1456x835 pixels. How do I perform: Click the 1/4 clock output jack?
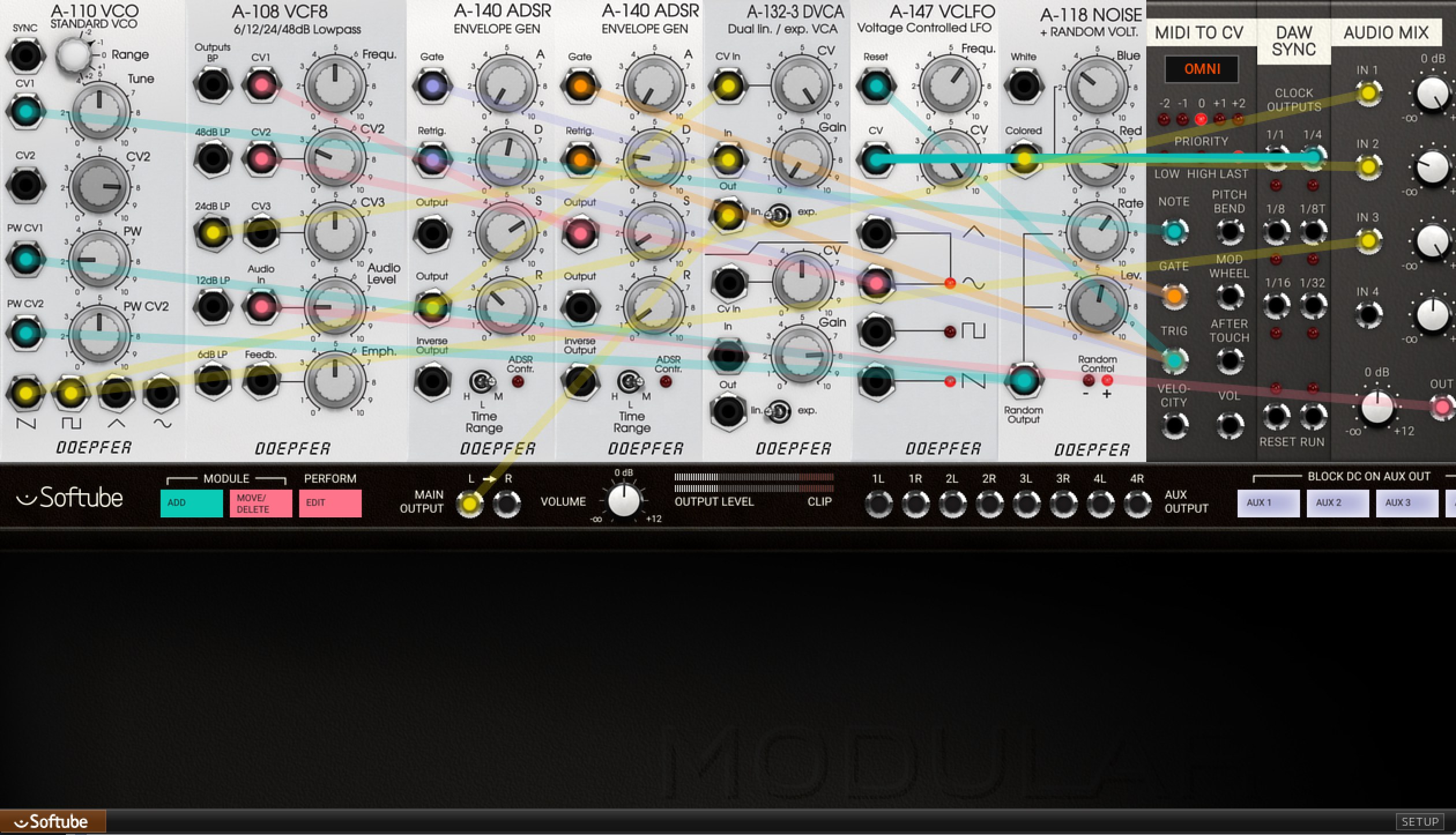coord(1313,158)
